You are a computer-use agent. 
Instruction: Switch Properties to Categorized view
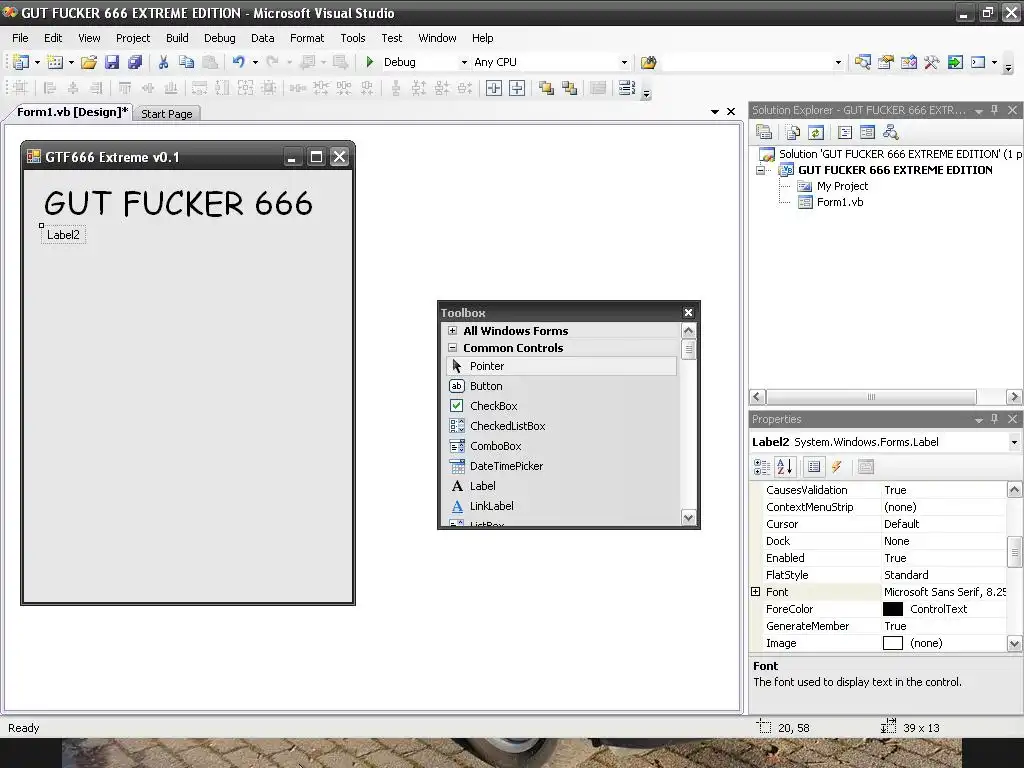762,467
